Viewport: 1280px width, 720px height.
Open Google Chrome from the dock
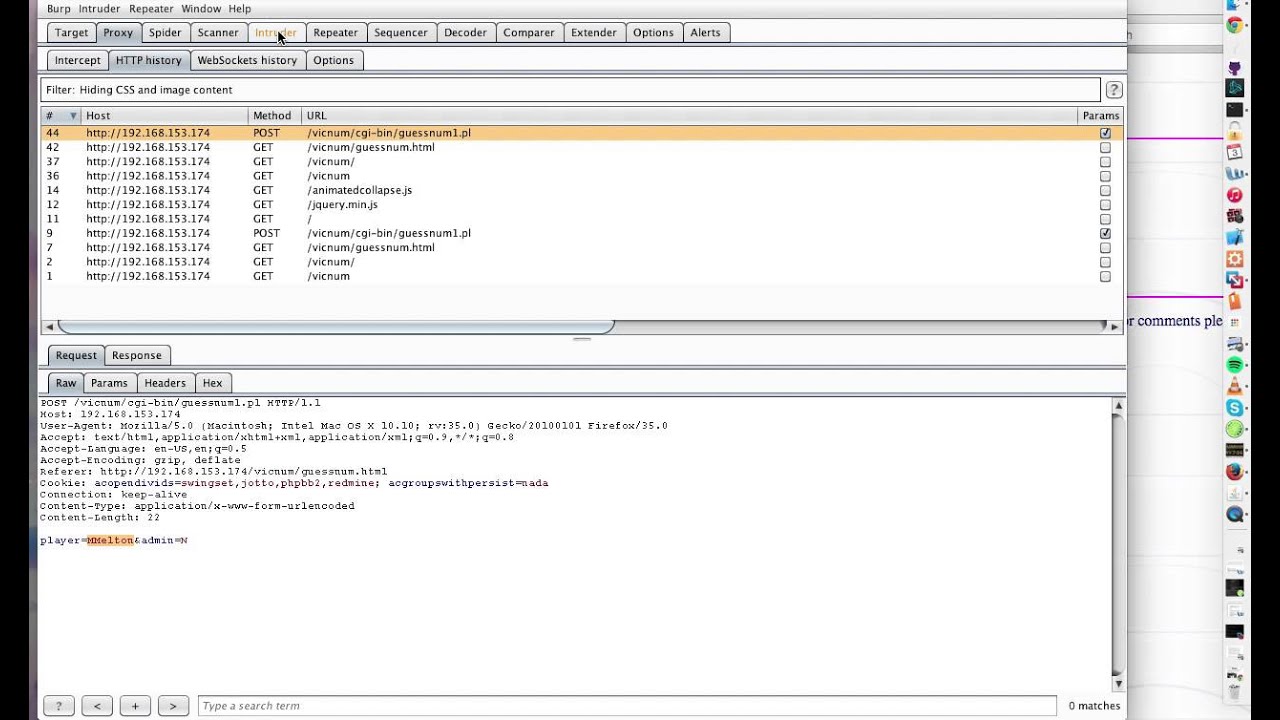click(x=1235, y=26)
